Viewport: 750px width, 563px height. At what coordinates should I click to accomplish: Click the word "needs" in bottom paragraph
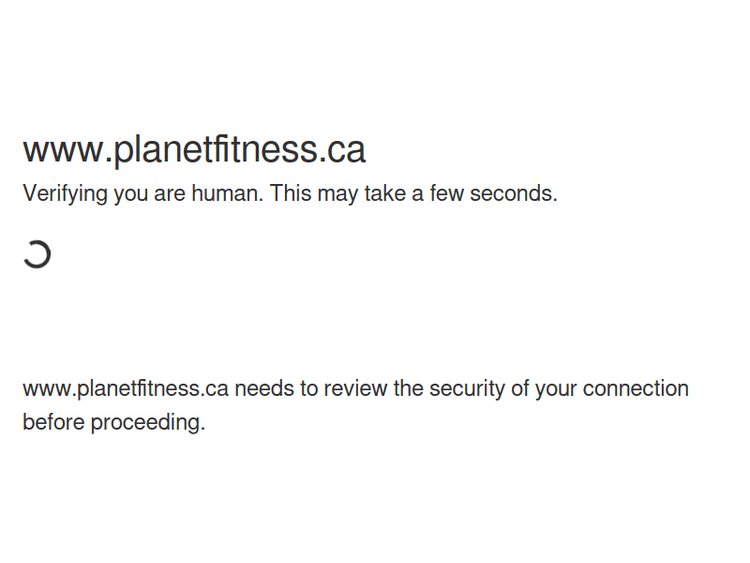pos(264,388)
